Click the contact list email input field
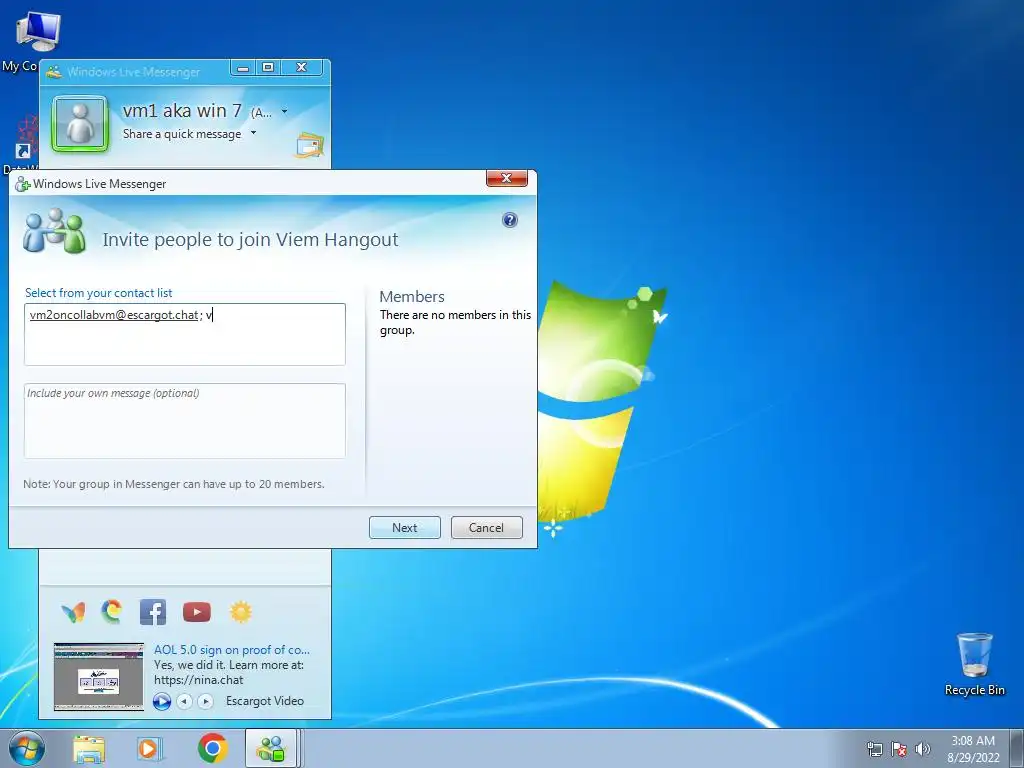This screenshot has width=1024, height=768. pyautogui.click(x=185, y=334)
